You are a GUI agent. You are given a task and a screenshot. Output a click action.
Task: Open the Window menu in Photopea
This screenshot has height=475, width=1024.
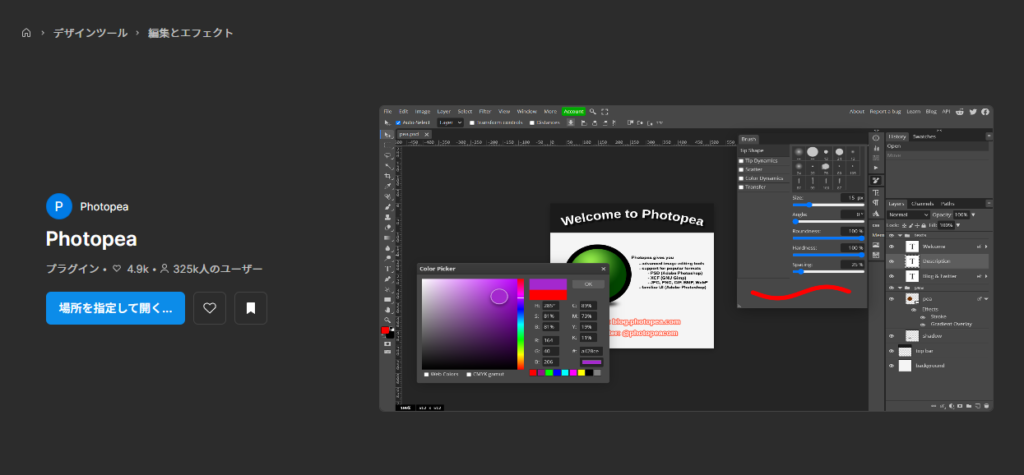526,112
